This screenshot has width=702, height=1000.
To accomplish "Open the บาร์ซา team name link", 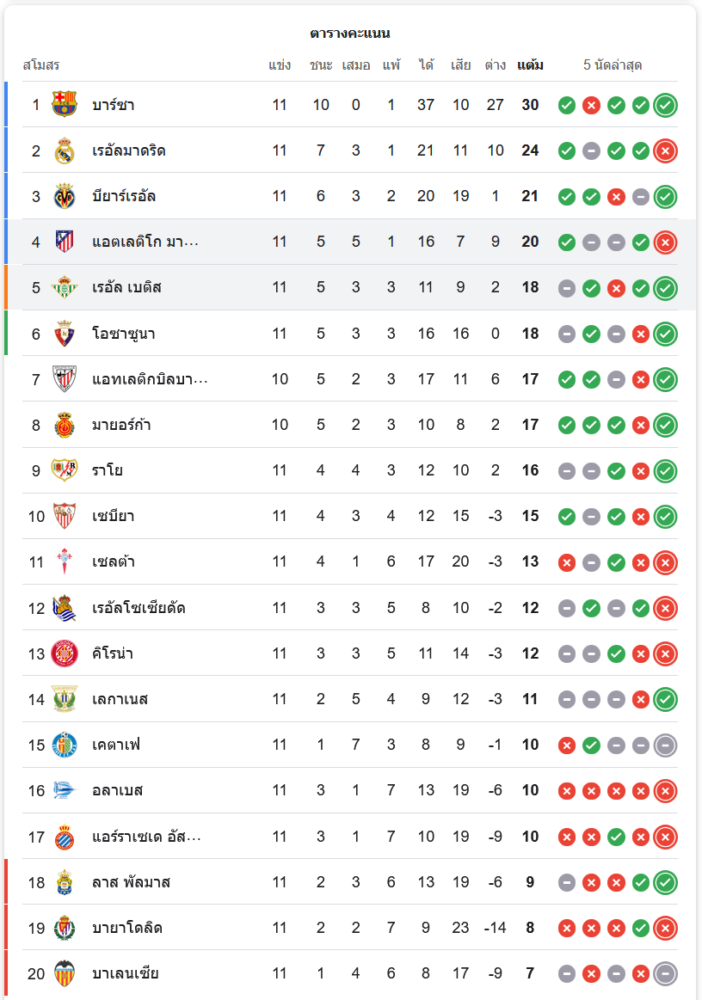I will pyautogui.click(x=113, y=105).
